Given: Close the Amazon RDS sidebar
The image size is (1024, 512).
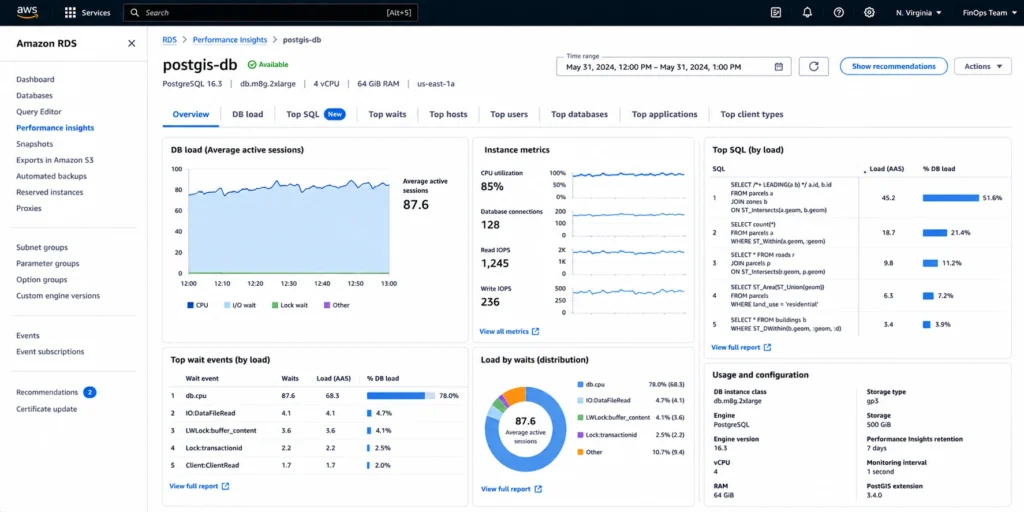Looking at the screenshot, I should (x=131, y=44).
